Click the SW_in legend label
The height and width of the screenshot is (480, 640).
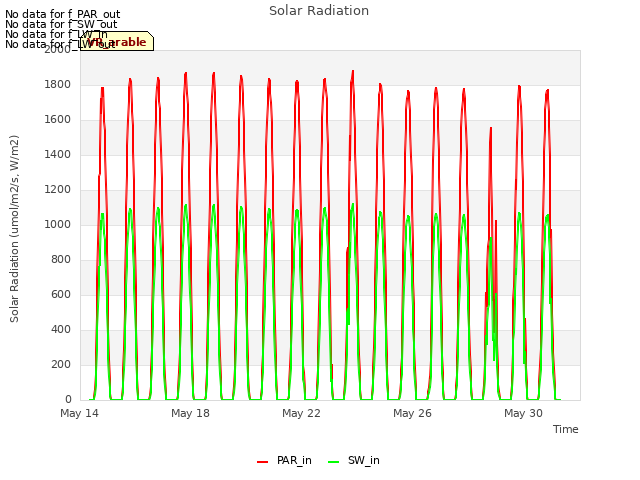[364, 460]
